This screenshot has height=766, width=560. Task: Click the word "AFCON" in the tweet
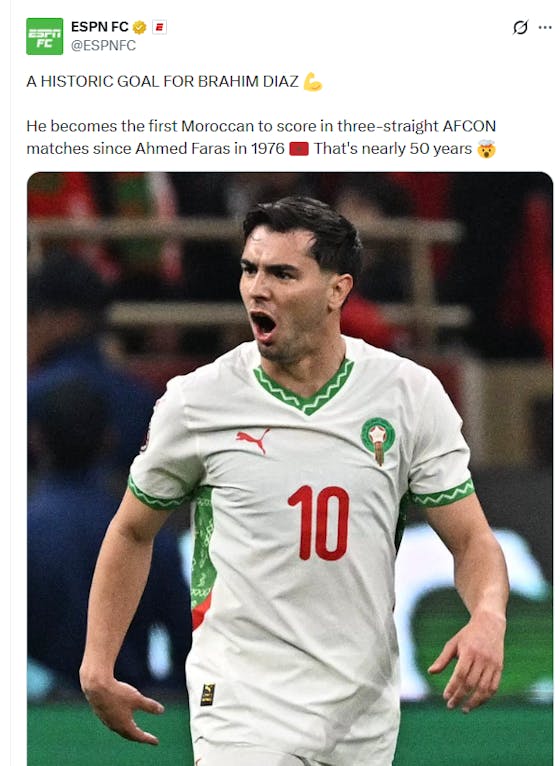coord(469,126)
